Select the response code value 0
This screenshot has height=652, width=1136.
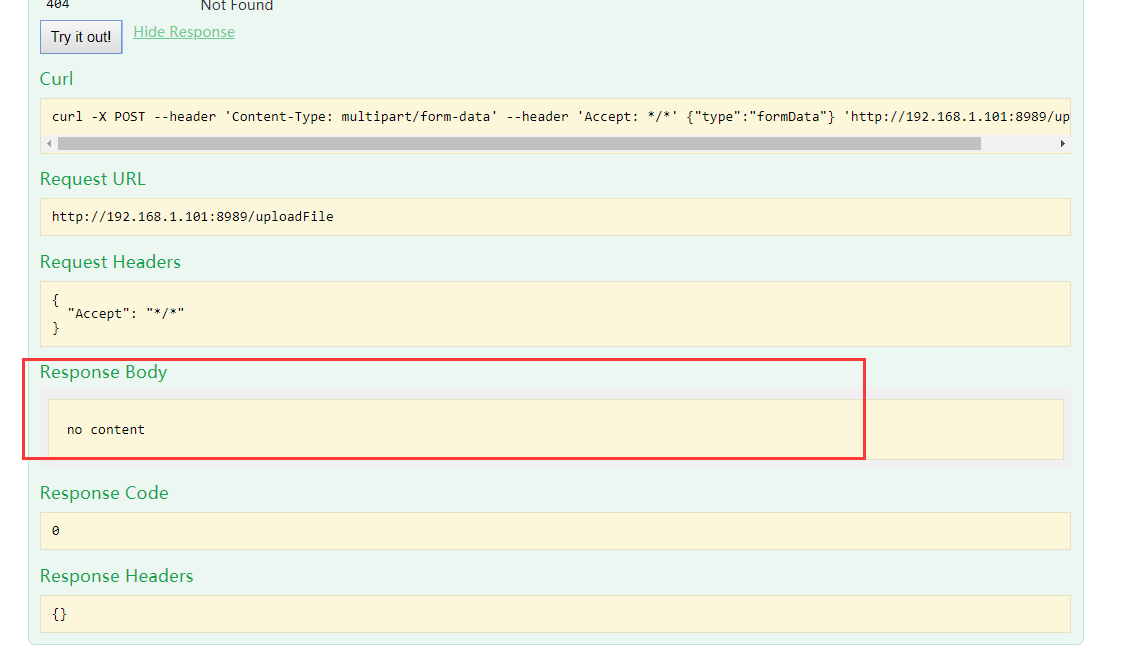coord(54,531)
